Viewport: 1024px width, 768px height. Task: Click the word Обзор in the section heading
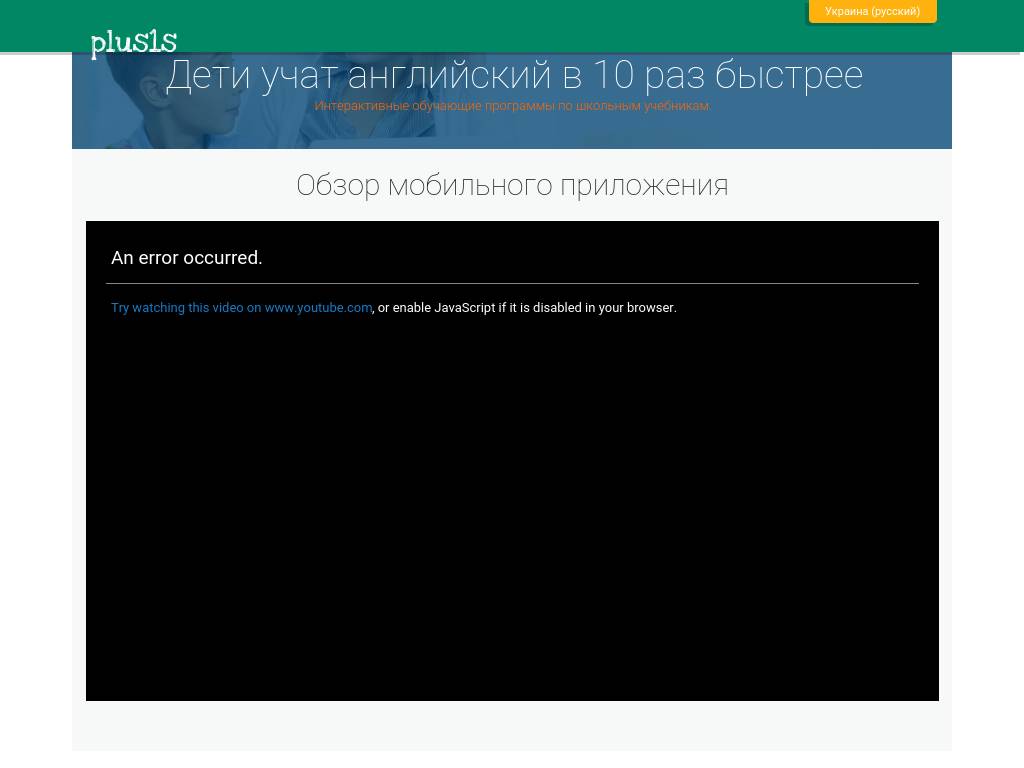338,185
